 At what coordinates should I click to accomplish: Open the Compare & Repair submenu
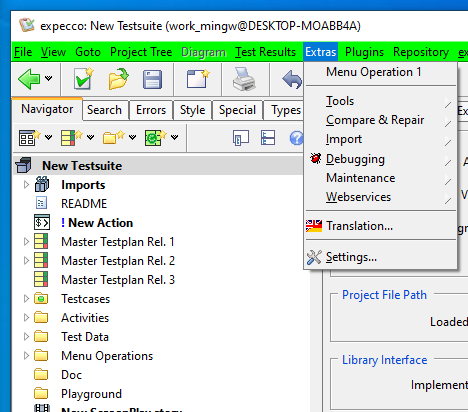(x=380, y=120)
